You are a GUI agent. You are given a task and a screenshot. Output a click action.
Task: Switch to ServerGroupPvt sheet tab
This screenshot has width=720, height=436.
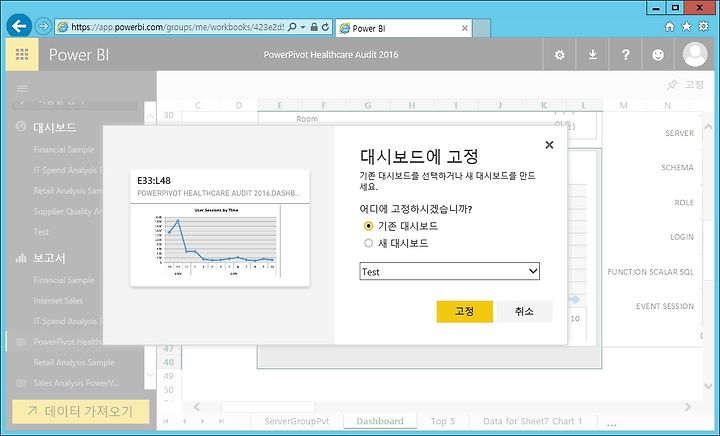297,421
